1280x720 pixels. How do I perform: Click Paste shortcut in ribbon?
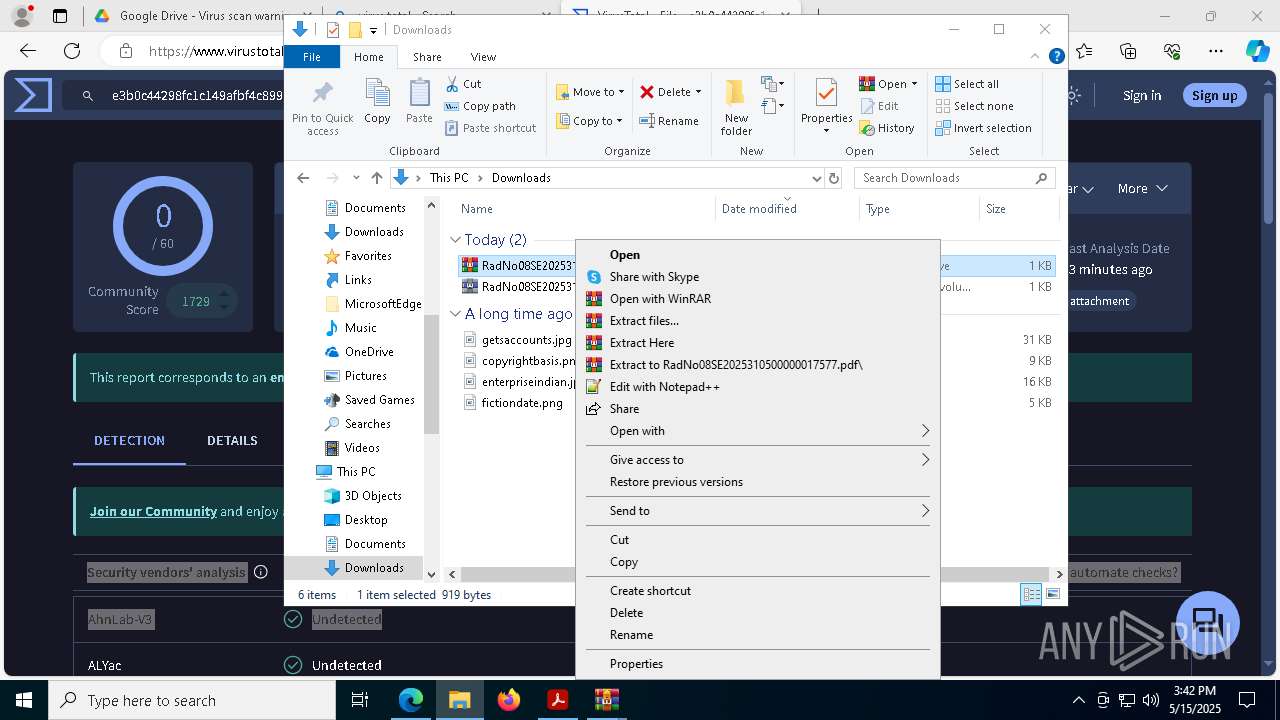pos(490,128)
